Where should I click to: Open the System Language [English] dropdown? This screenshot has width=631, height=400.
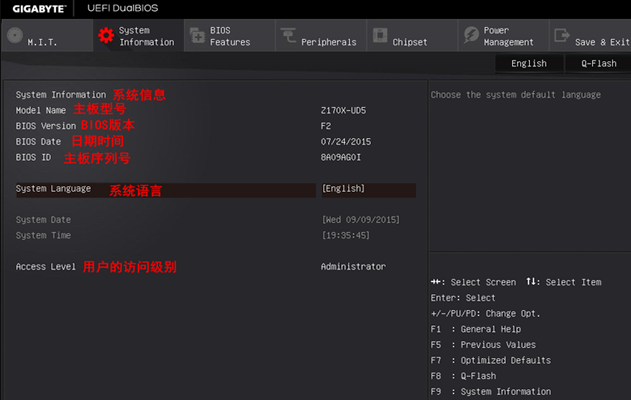coord(369,189)
